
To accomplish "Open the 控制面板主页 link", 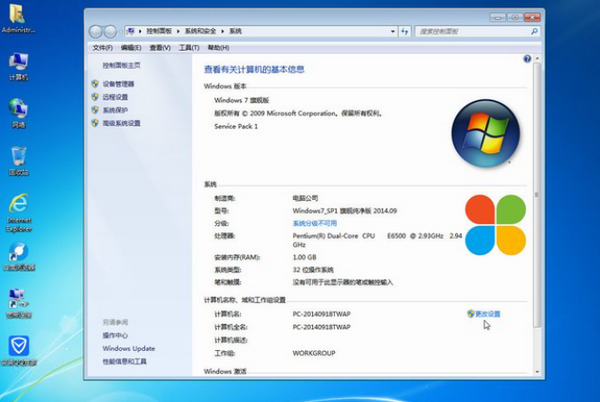I will coord(121,65).
